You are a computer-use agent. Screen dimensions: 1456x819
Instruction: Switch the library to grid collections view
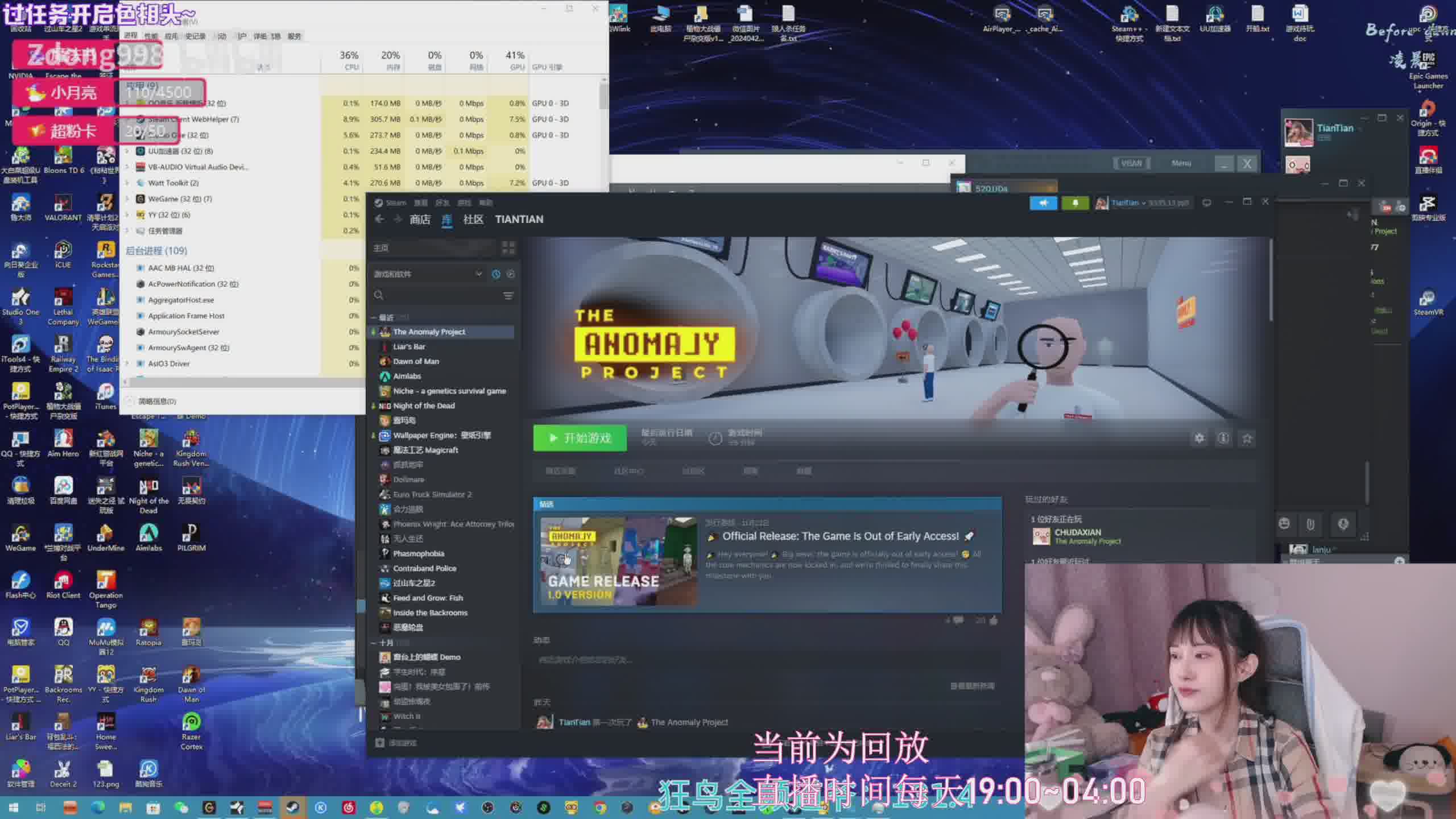point(508,248)
